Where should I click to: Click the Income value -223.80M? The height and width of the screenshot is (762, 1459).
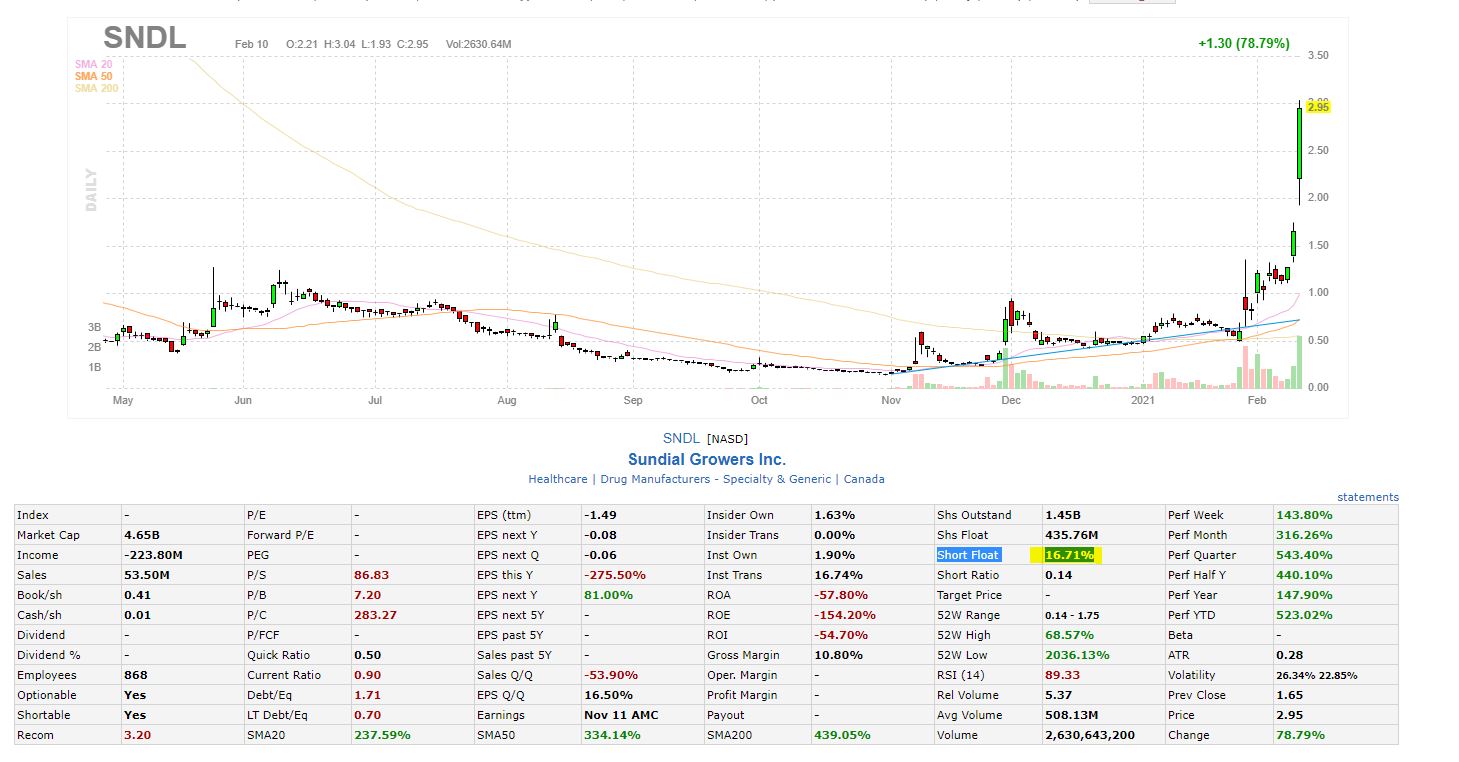pyautogui.click(x=153, y=555)
